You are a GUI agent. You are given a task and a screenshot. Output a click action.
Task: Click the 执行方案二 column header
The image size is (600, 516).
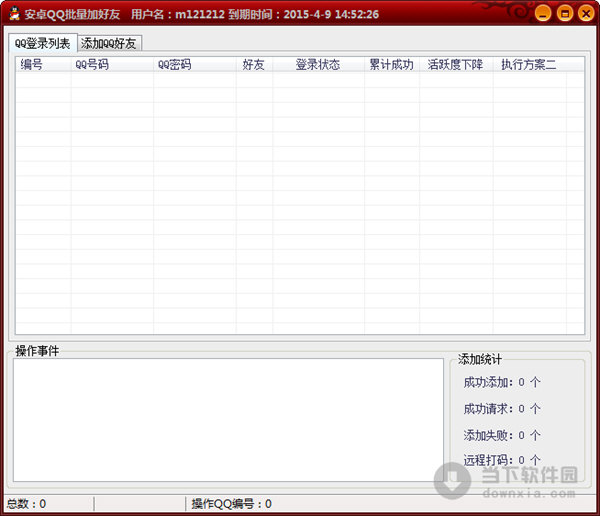tap(530, 64)
